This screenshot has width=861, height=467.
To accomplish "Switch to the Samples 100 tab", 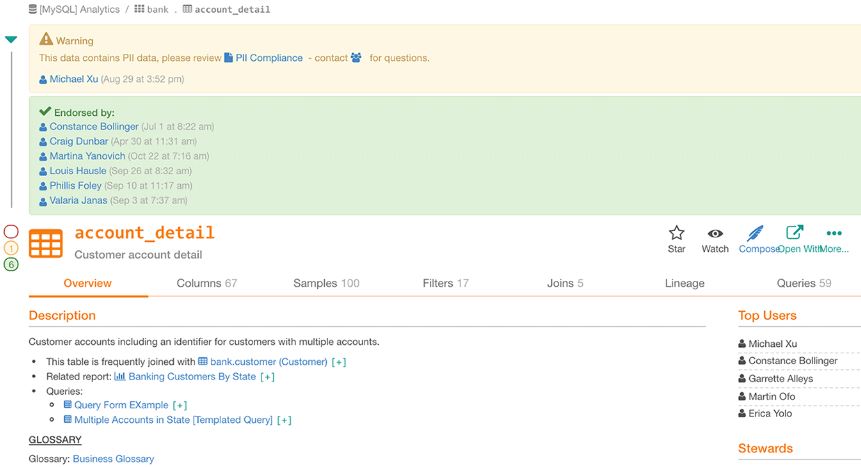I will click(x=326, y=283).
